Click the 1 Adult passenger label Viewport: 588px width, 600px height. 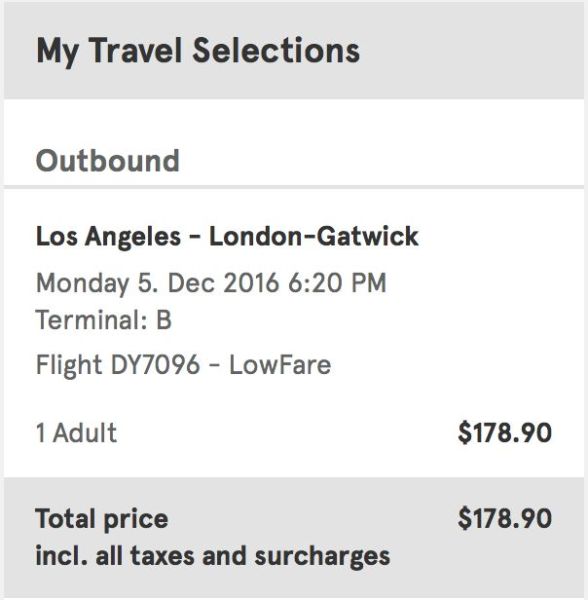pyautogui.click(x=76, y=433)
